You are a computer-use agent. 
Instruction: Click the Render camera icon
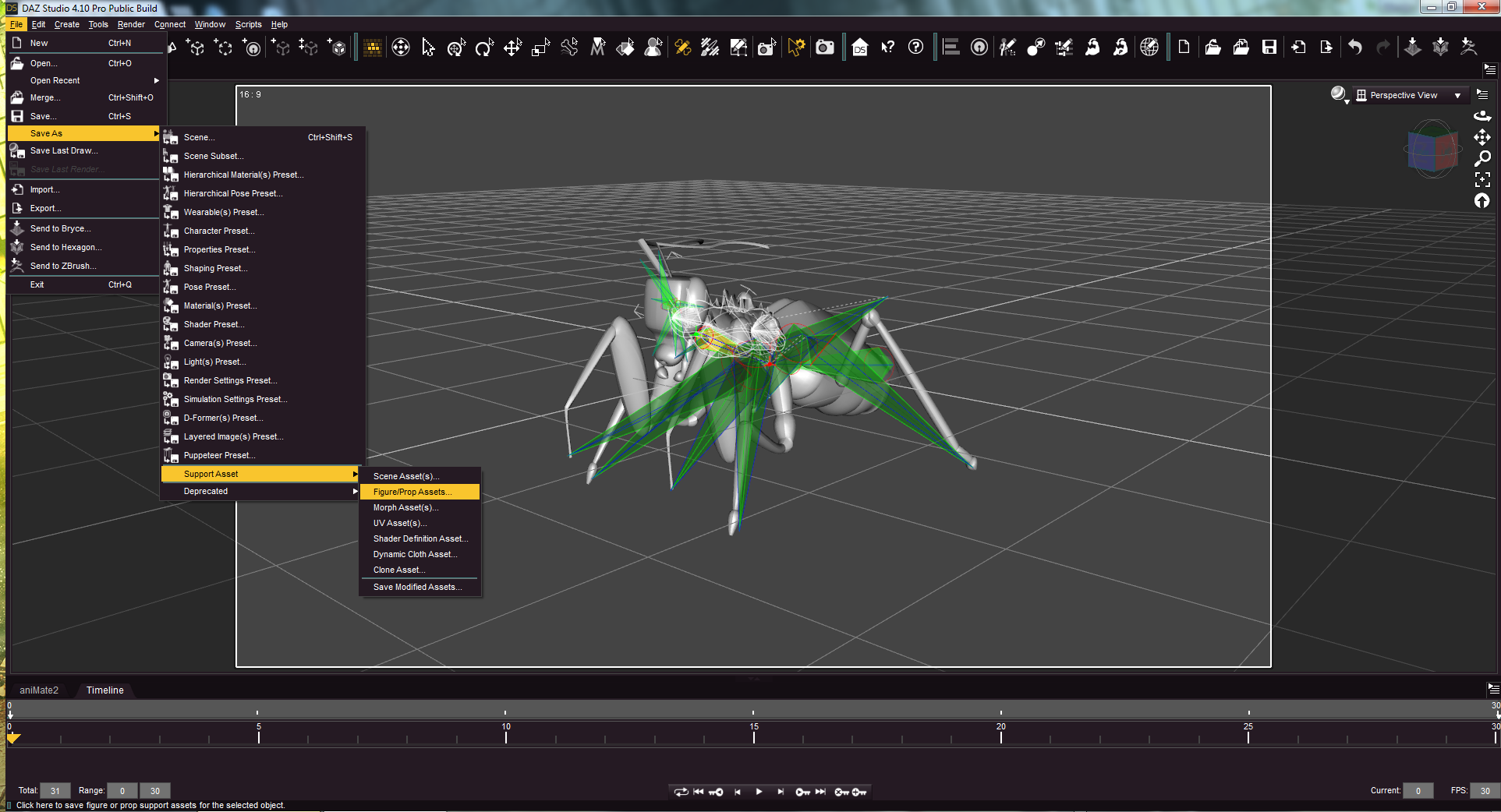click(x=824, y=48)
